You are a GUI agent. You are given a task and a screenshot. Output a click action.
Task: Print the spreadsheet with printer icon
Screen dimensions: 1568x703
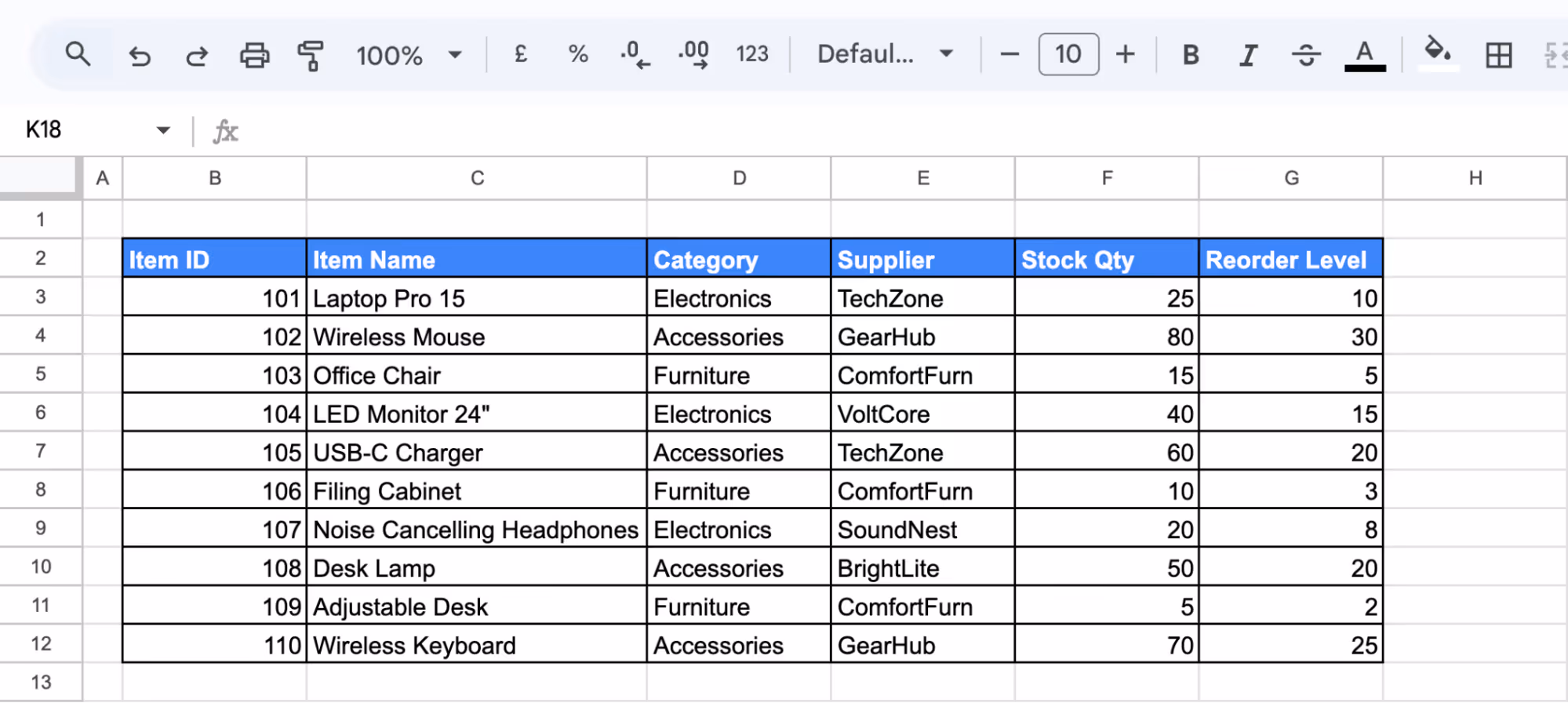point(254,56)
